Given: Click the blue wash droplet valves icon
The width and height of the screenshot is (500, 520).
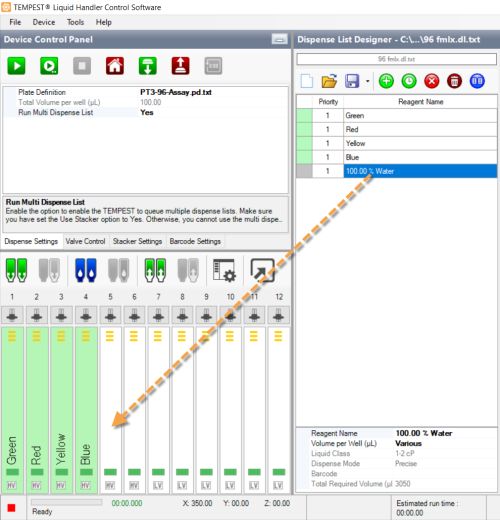Looking at the screenshot, I should tap(86, 270).
